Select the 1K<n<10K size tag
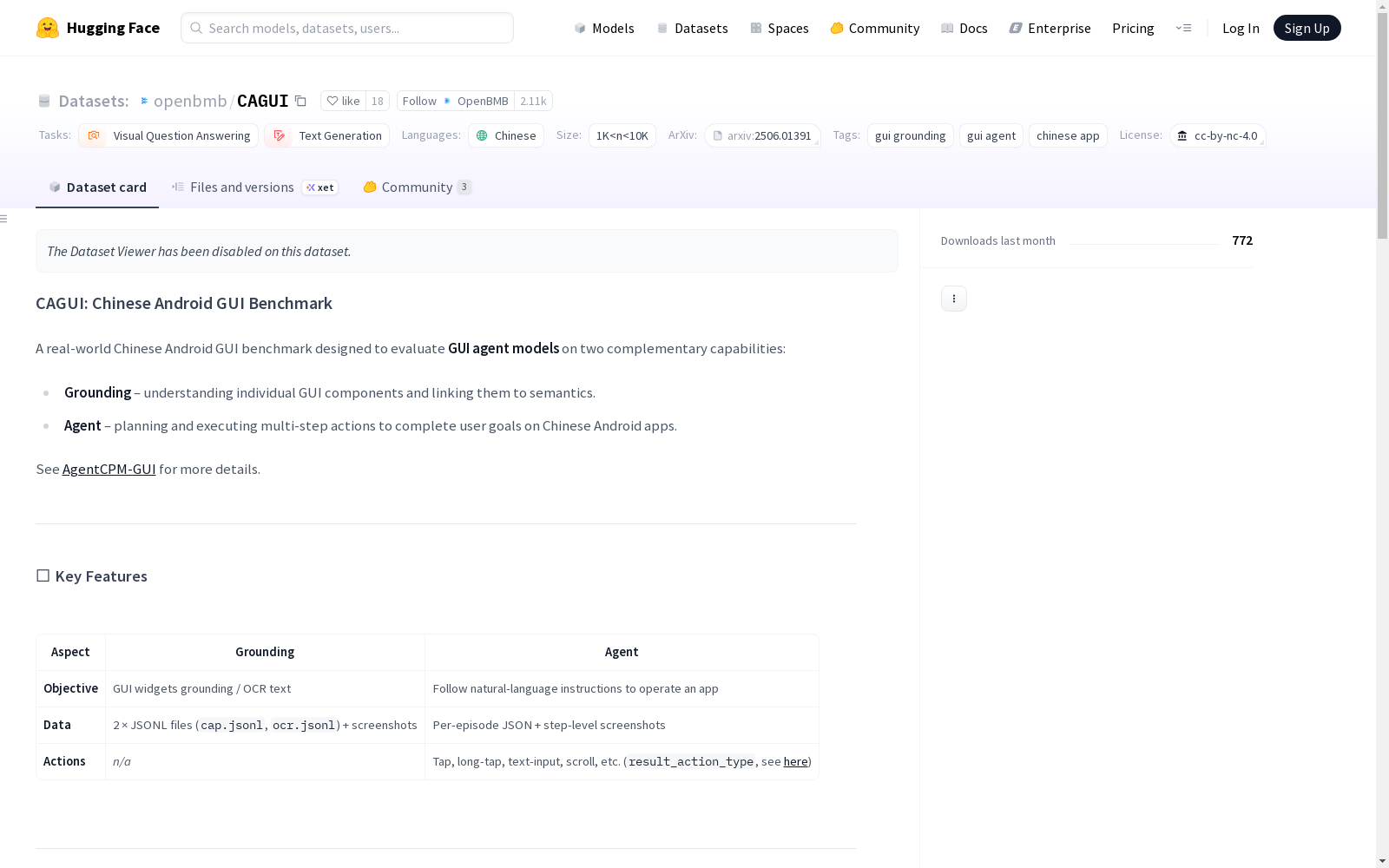The image size is (1389, 868). tap(622, 135)
